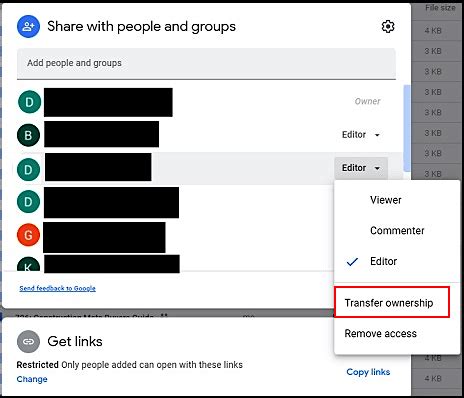
Task: Click the dark B user avatar
Action: (28, 135)
